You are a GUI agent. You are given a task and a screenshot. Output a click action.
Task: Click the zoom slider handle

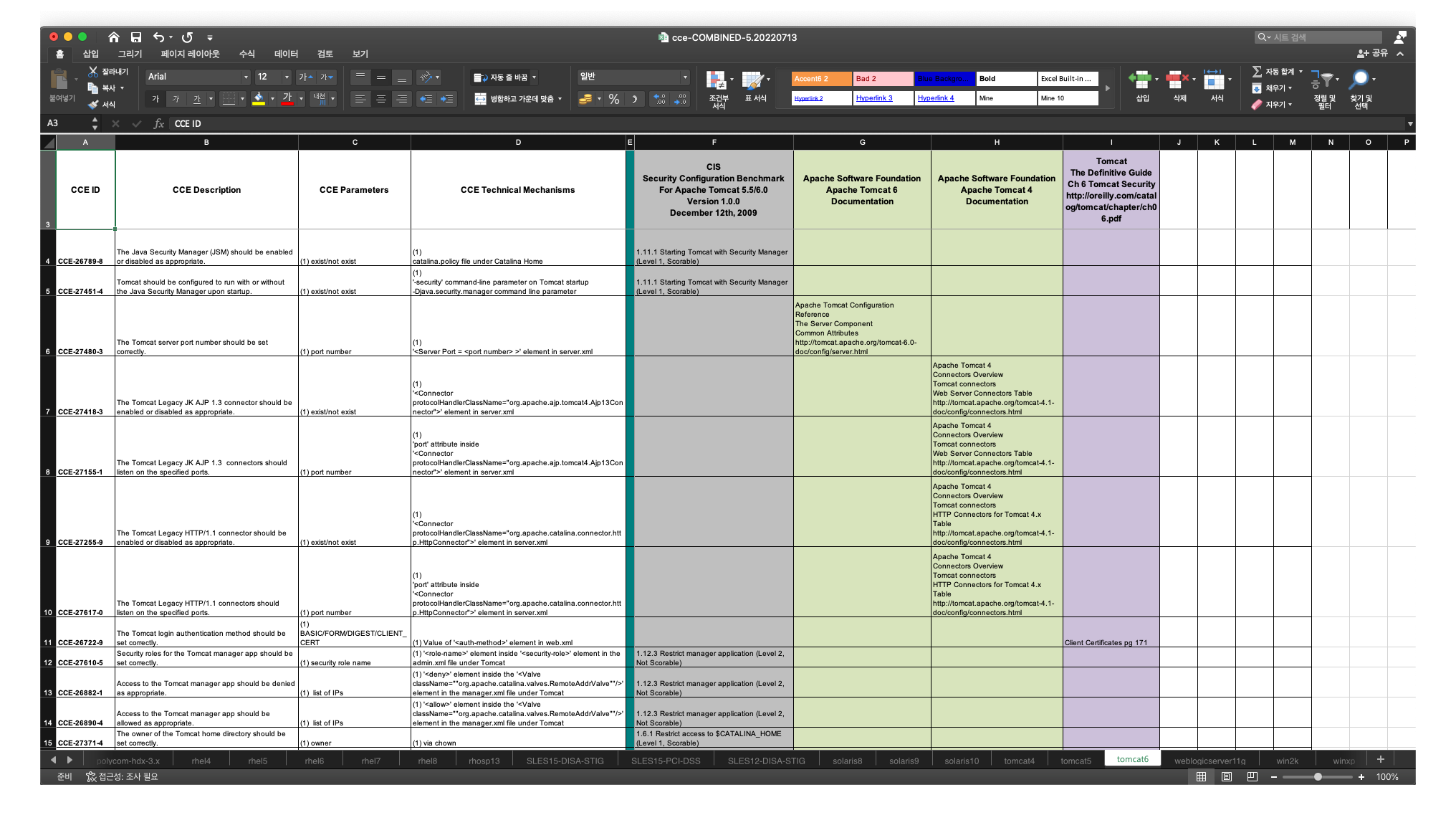(1318, 777)
